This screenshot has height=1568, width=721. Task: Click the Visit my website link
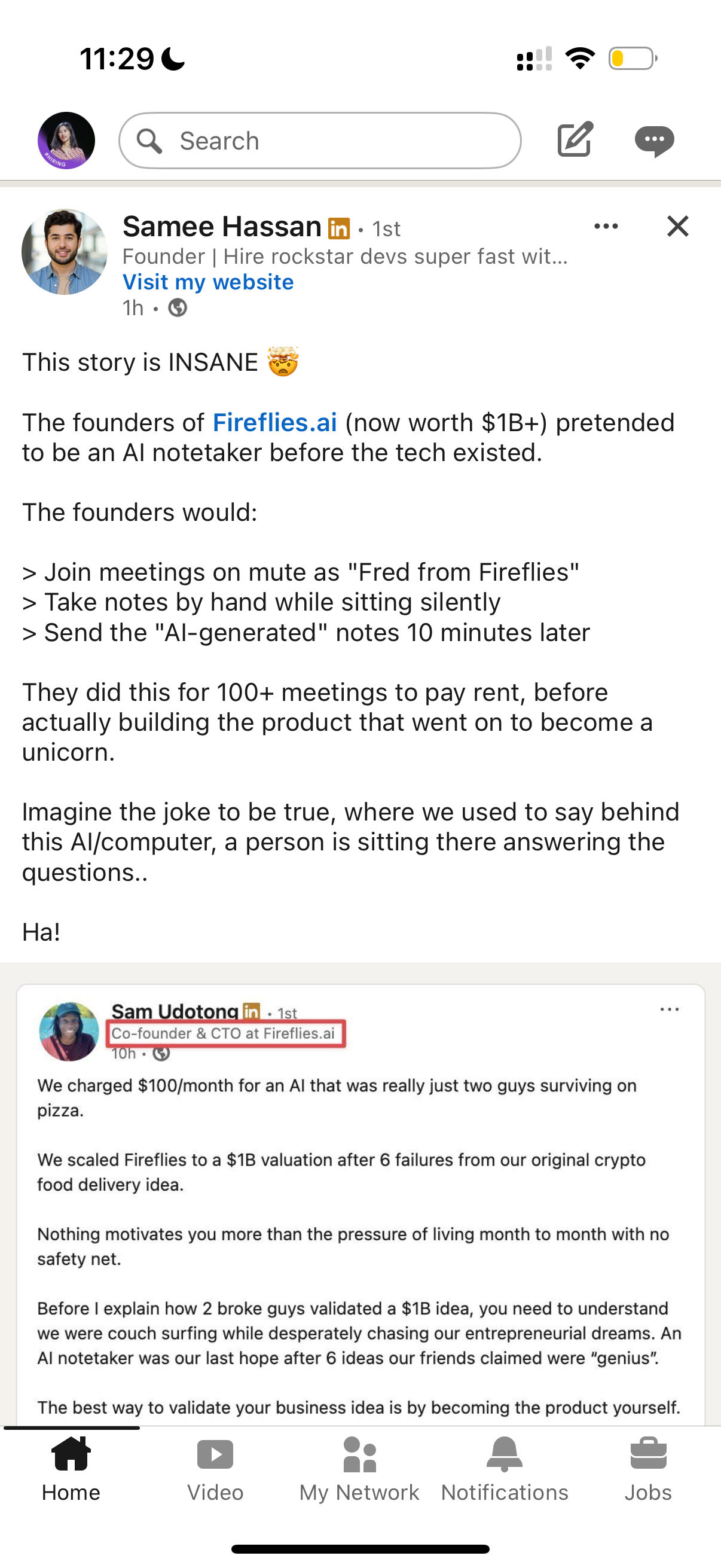point(208,282)
